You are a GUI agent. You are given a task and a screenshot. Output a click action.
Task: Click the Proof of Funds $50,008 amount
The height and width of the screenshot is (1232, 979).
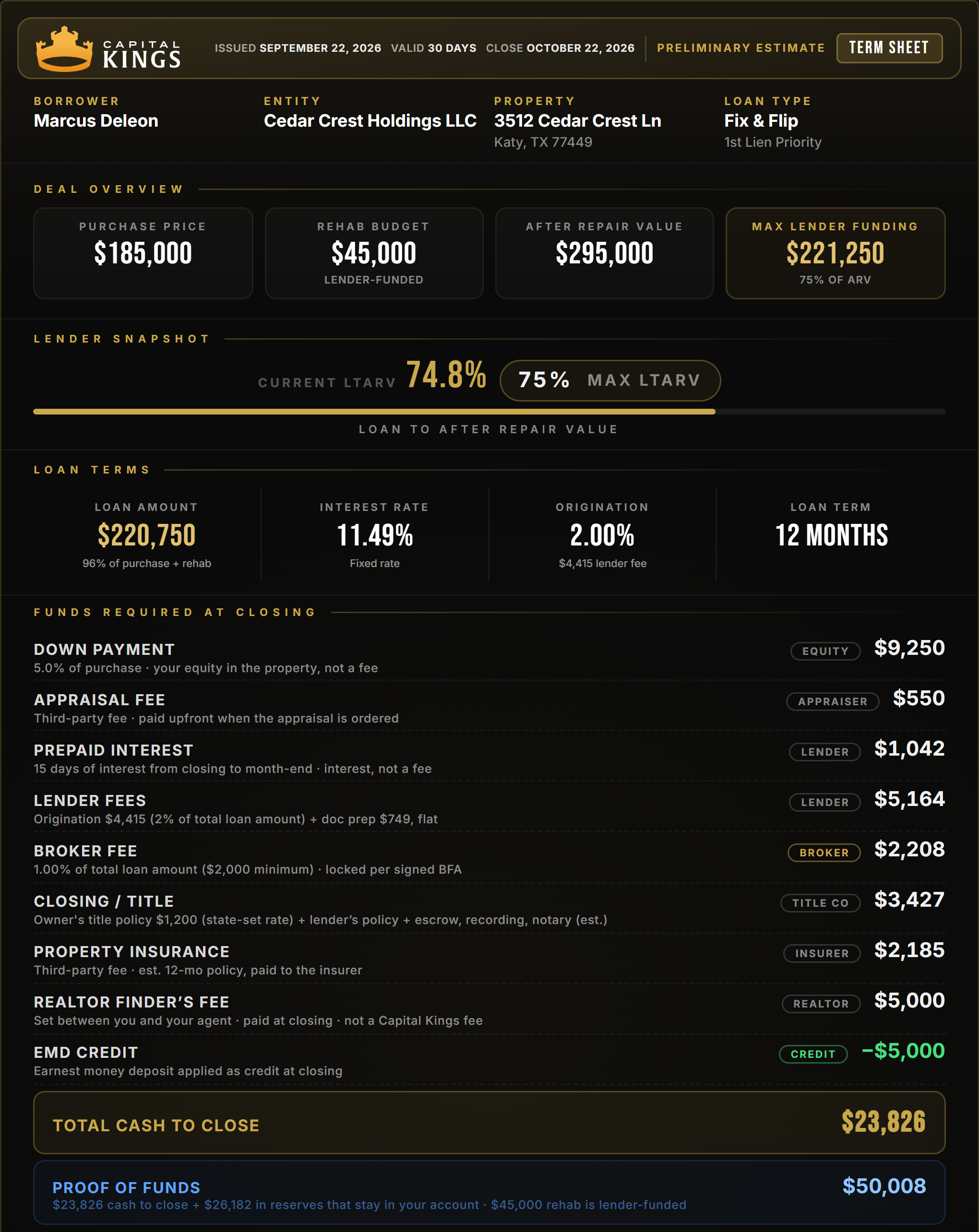(884, 1186)
